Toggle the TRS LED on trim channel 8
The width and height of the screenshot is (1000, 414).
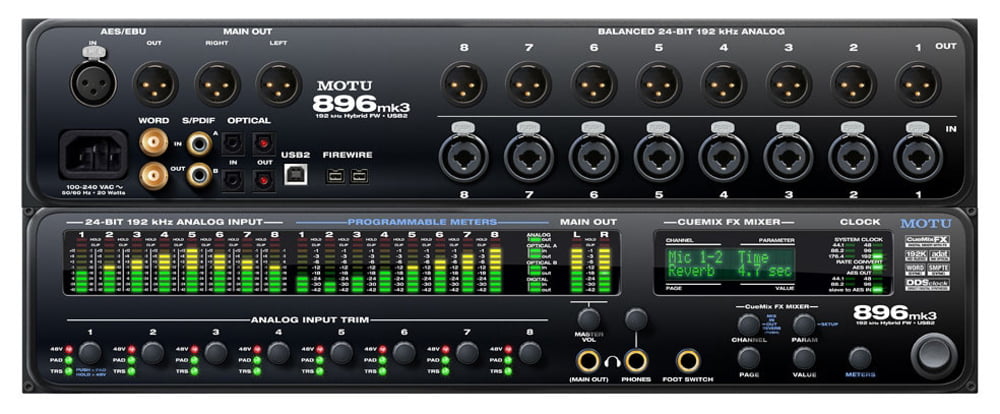coord(508,371)
